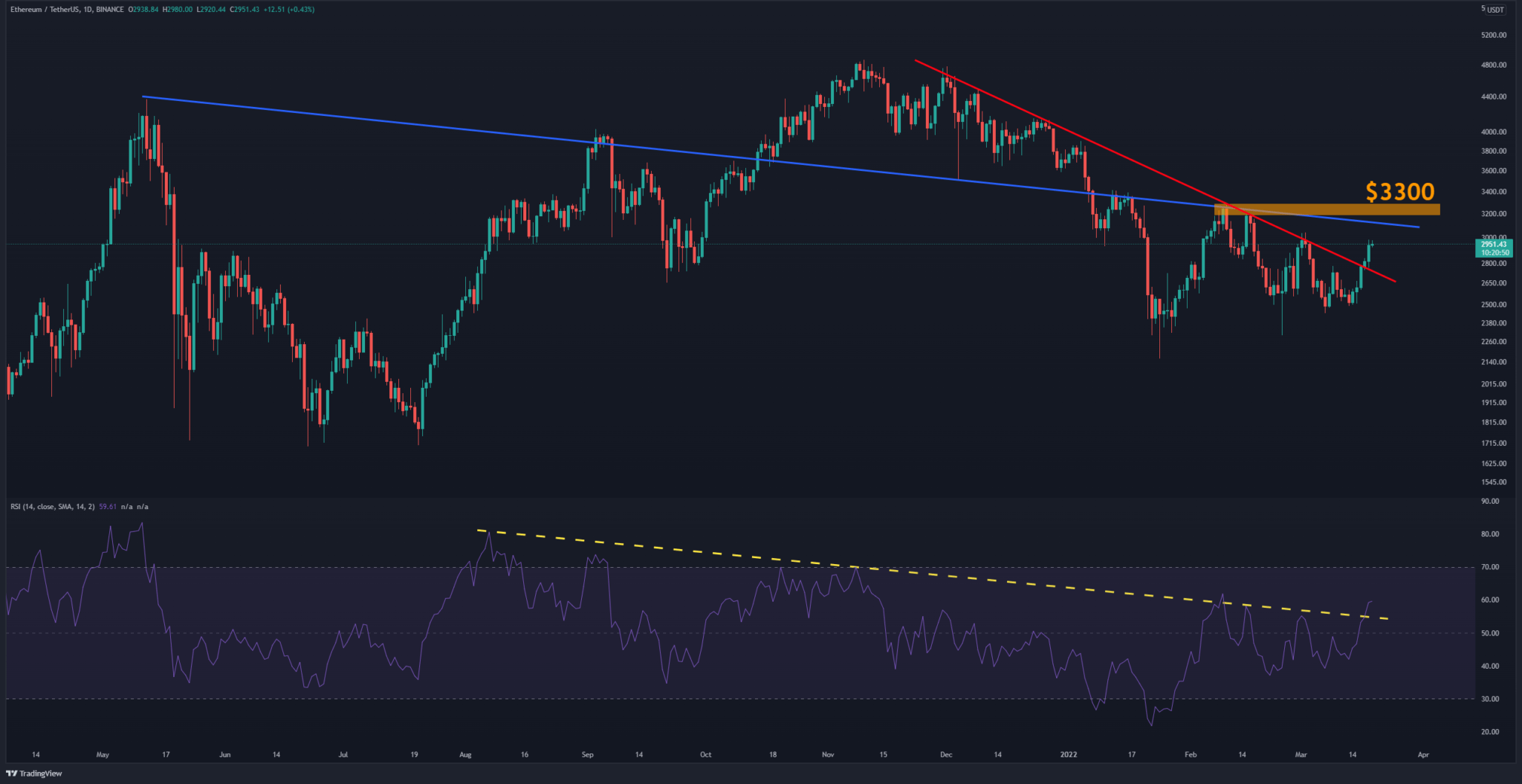The image size is (1522, 784).
Task: Select the BINANCE exchange label
Action: 109,10
